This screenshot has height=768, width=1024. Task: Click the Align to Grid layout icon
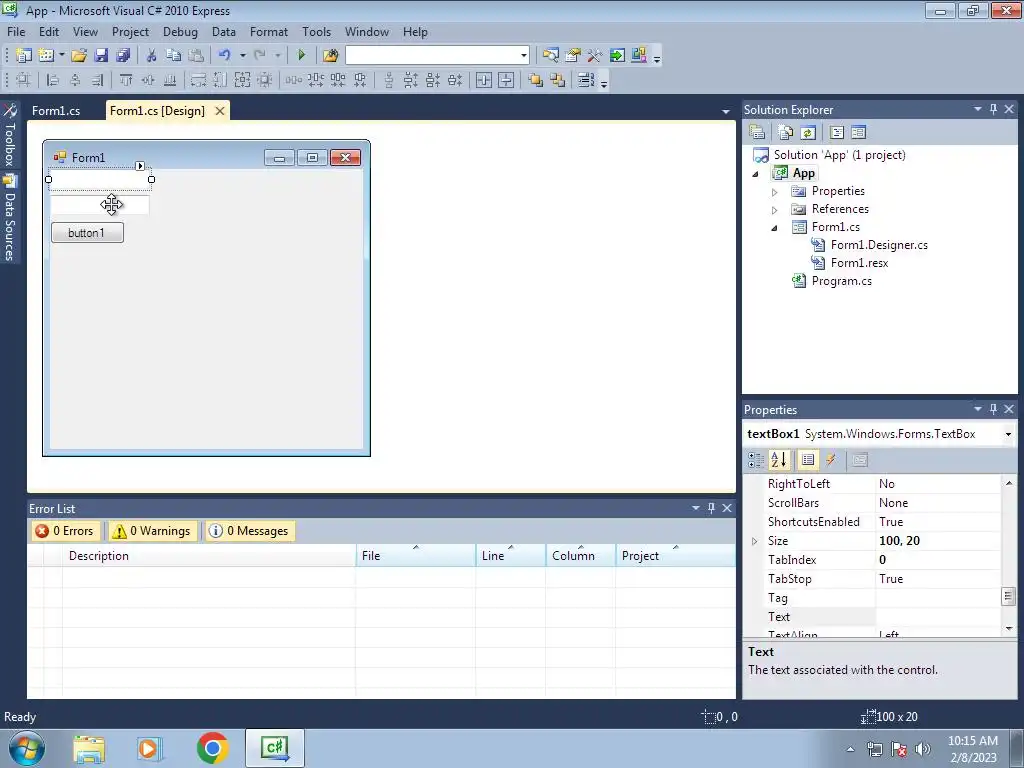click(x=23, y=80)
